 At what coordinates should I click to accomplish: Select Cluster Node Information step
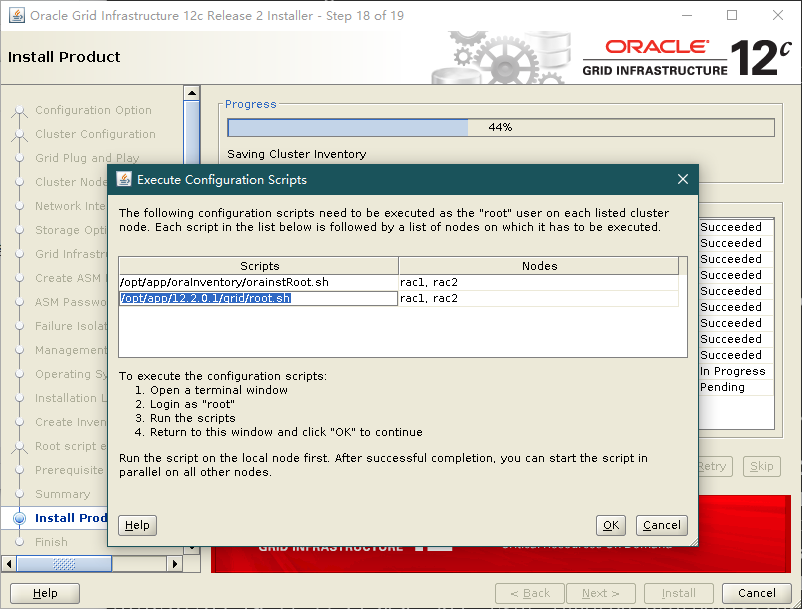(71, 182)
